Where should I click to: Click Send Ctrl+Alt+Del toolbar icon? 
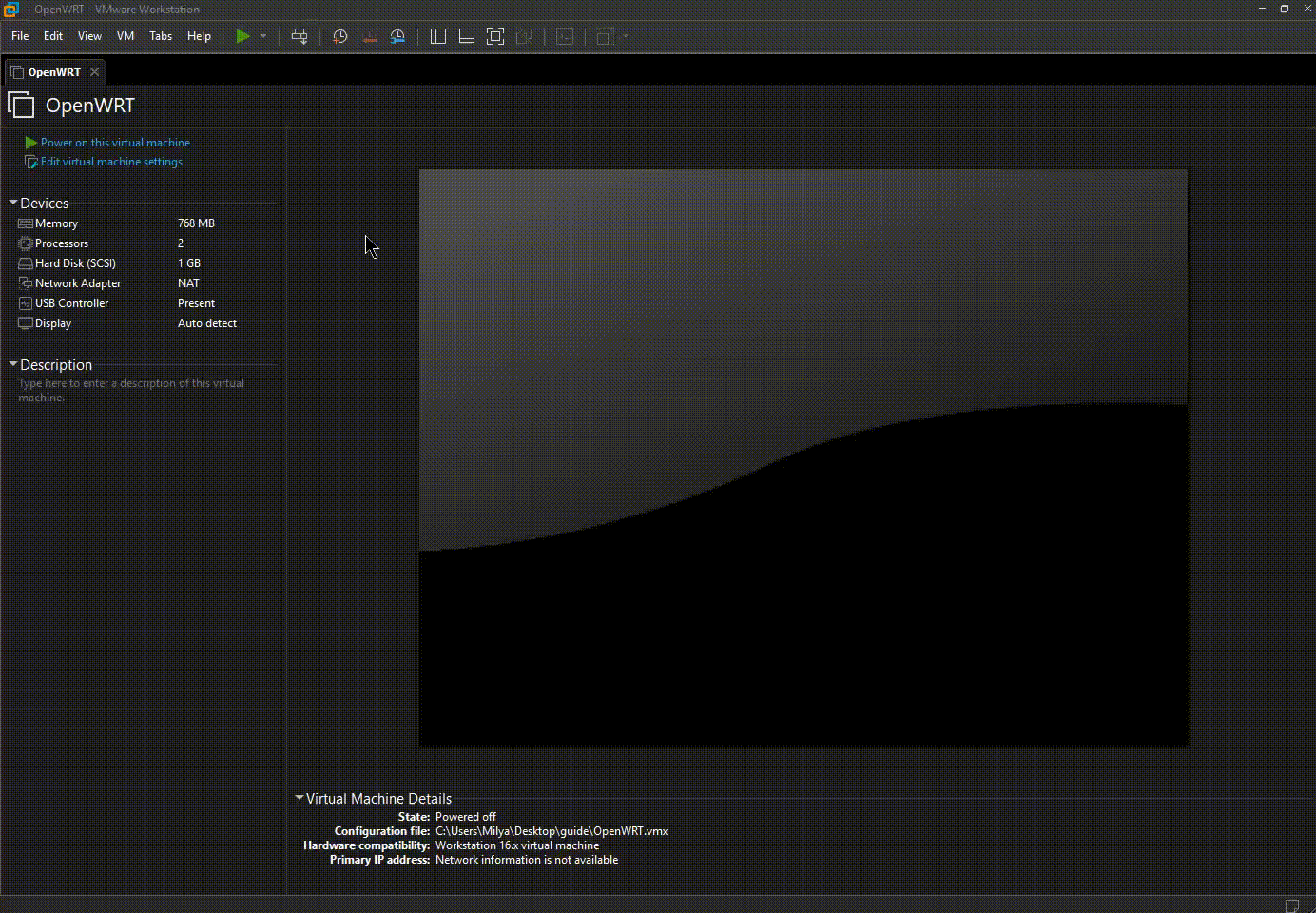click(x=300, y=36)
